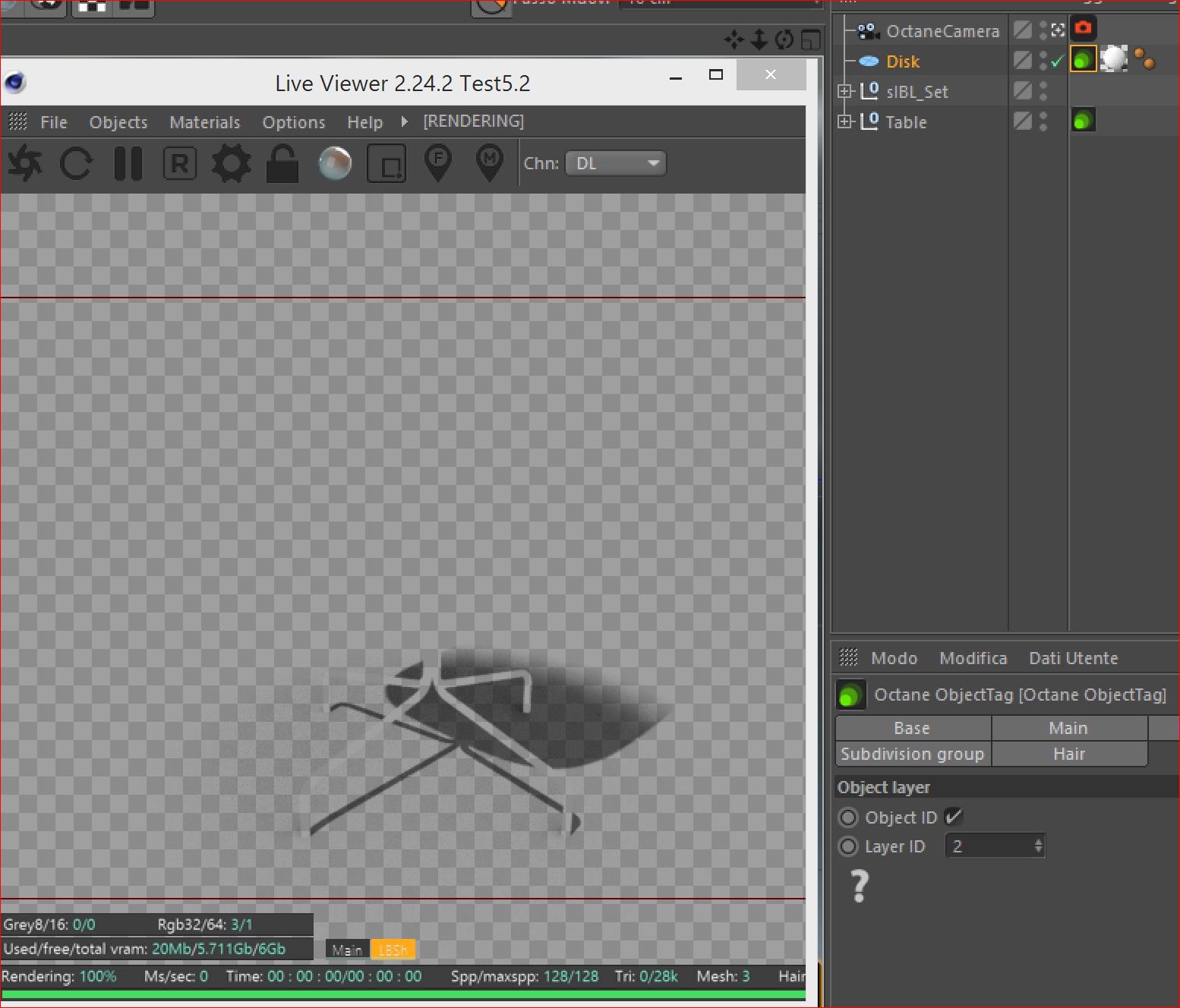
Task: Click the circular restart render arrow icon
Action: click(76, 163)
